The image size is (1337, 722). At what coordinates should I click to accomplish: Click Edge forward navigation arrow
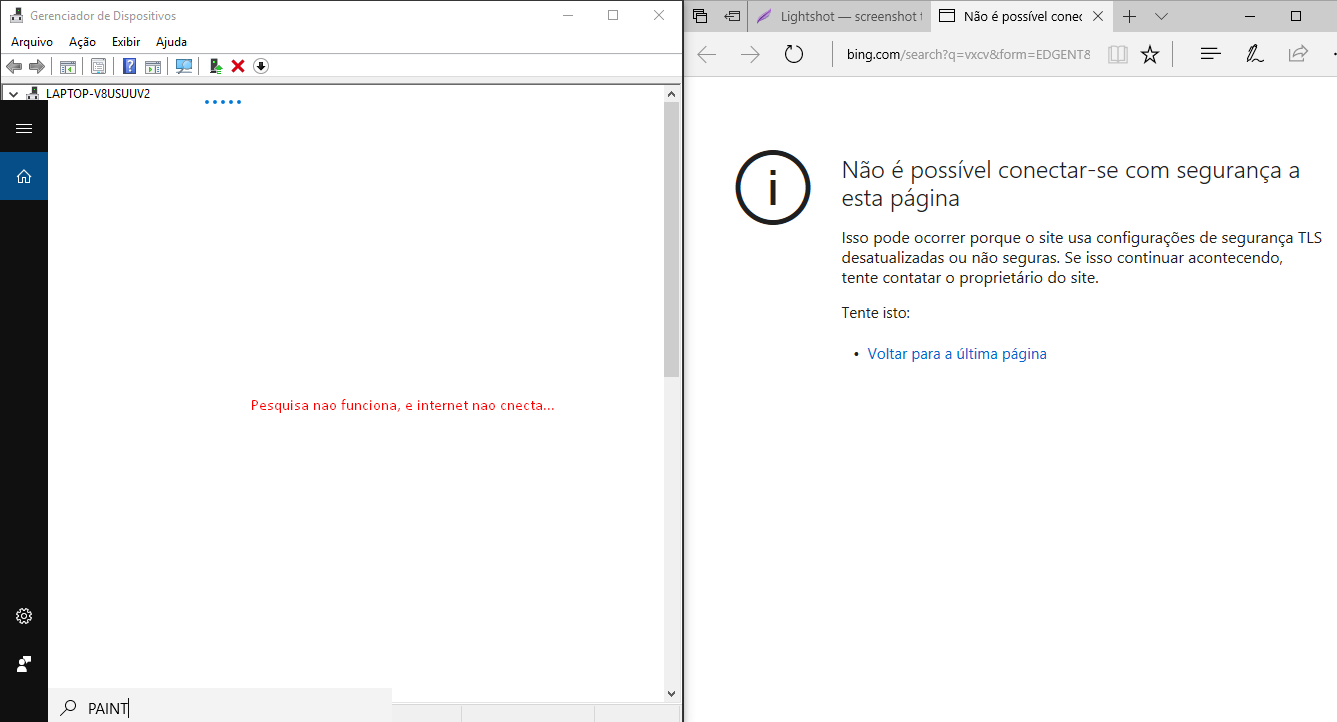tap(750, 54)
